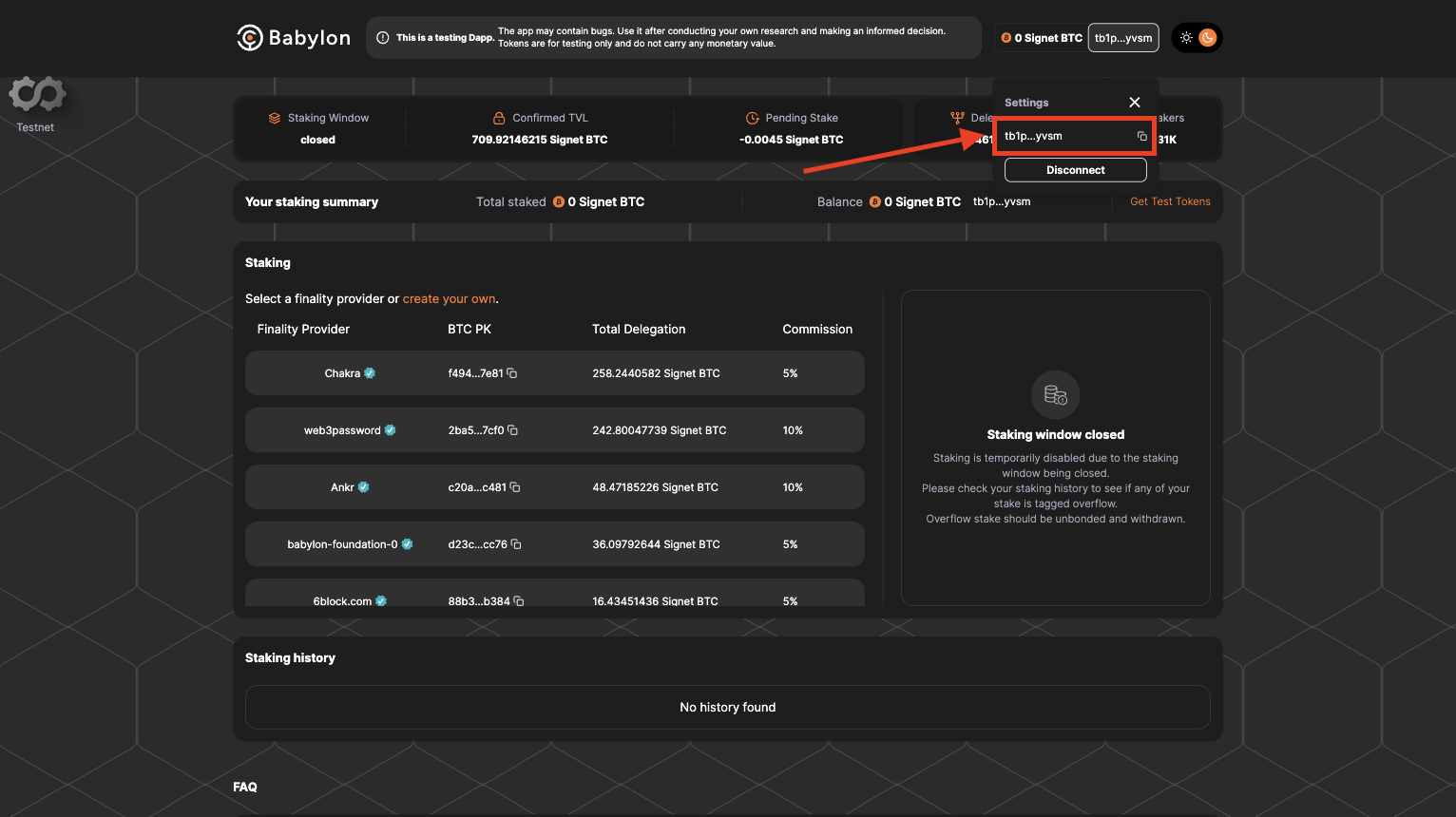Click the Babylon logo in the header
Image resolution: width=1456 pixels, height=817 pixels.
coord(293,37)
